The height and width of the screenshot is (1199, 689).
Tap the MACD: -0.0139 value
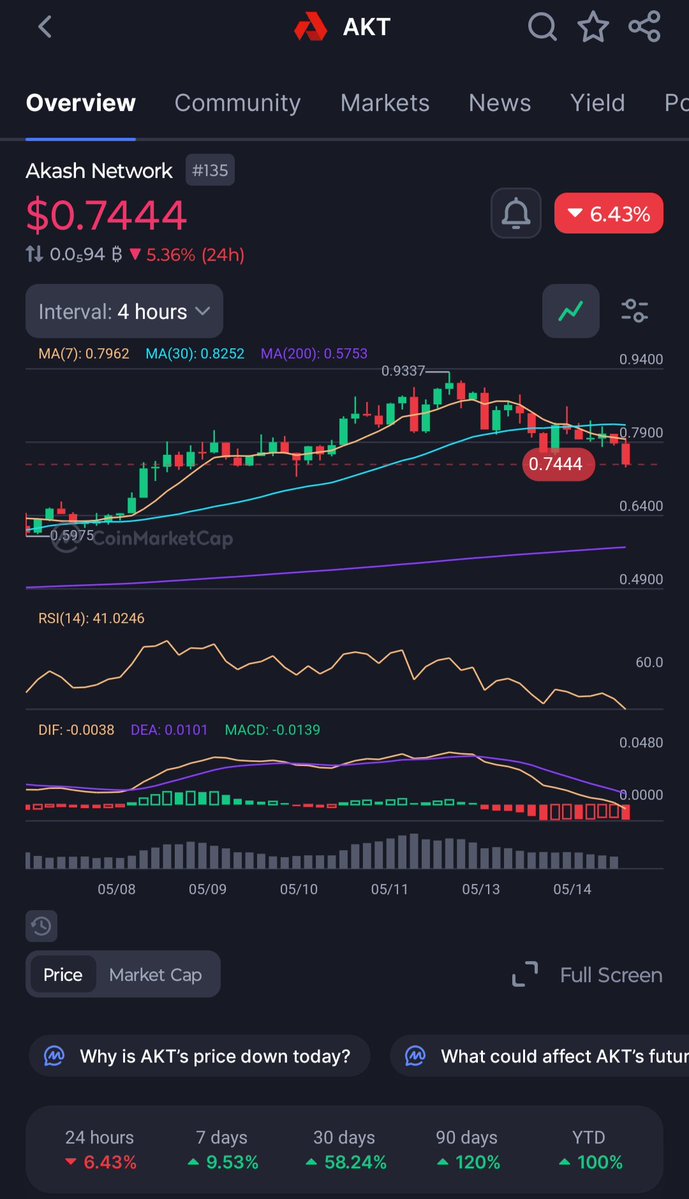[272, 729]
